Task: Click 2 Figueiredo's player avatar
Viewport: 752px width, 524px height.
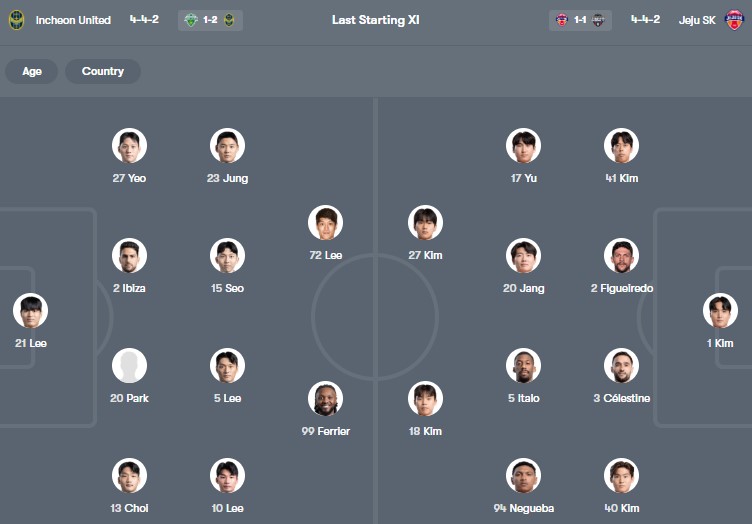Action: pyautogui.click(x=621, y=256)
